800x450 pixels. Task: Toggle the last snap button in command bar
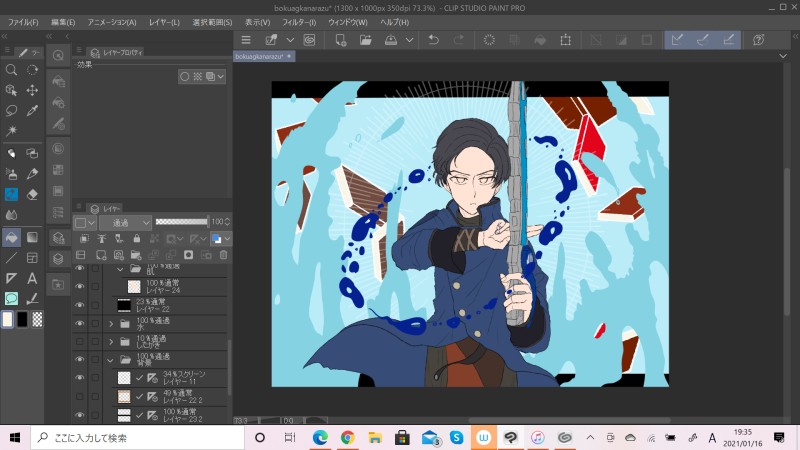pyautogui.click(x=729, y=40)
